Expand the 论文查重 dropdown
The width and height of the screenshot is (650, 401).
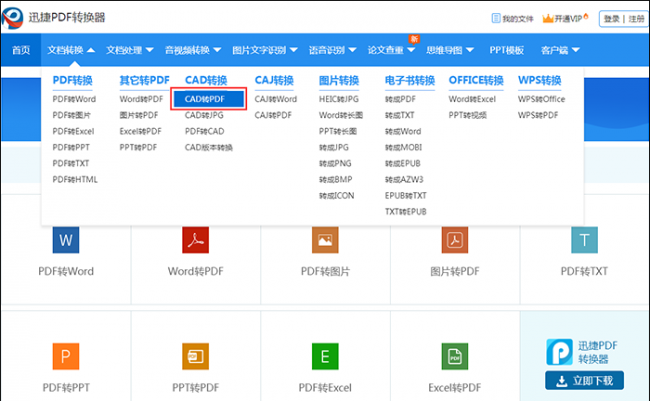[x=411, y=50]
